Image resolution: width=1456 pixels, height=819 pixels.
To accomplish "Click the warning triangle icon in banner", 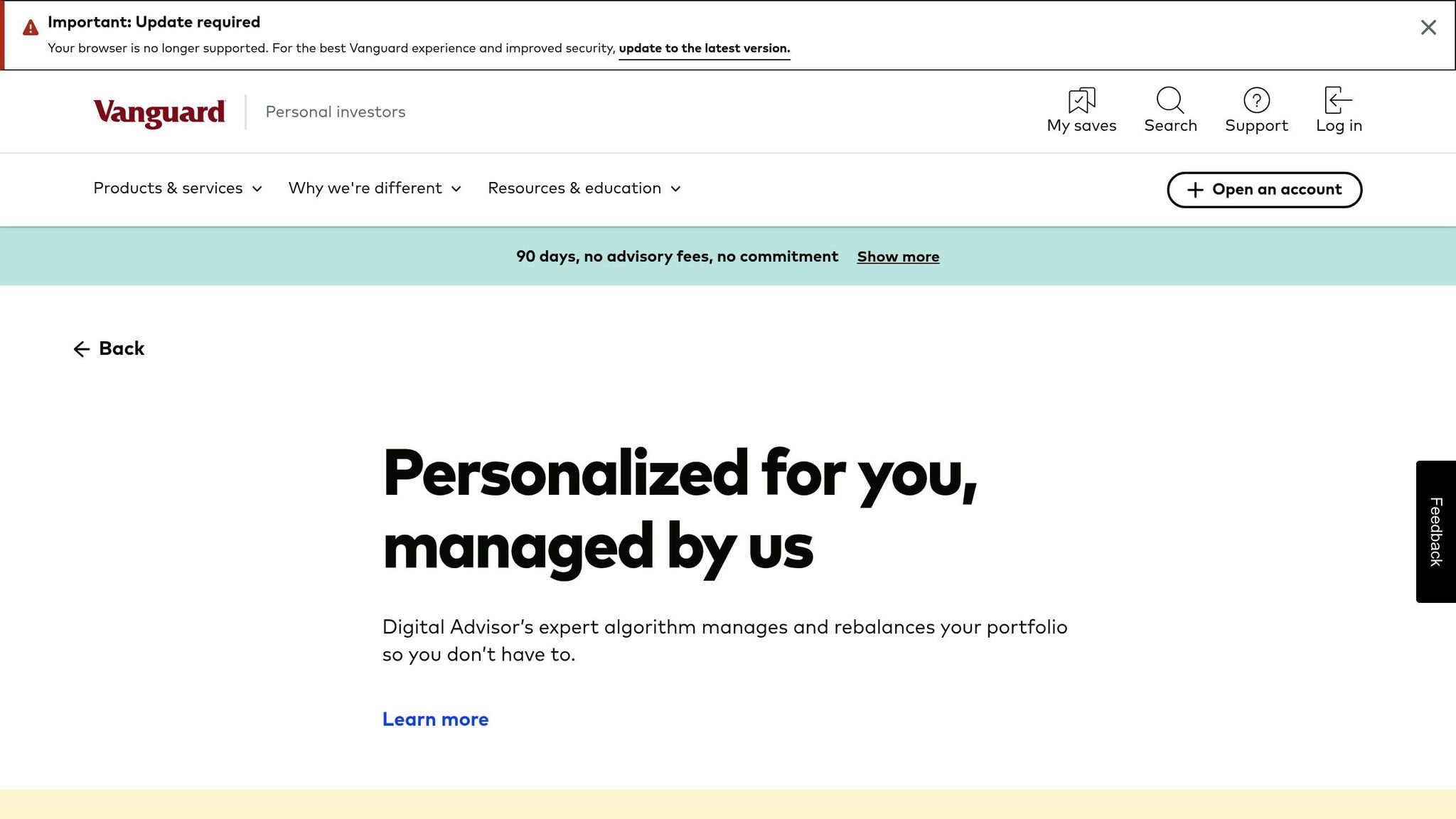I will [x=29, y=26].
